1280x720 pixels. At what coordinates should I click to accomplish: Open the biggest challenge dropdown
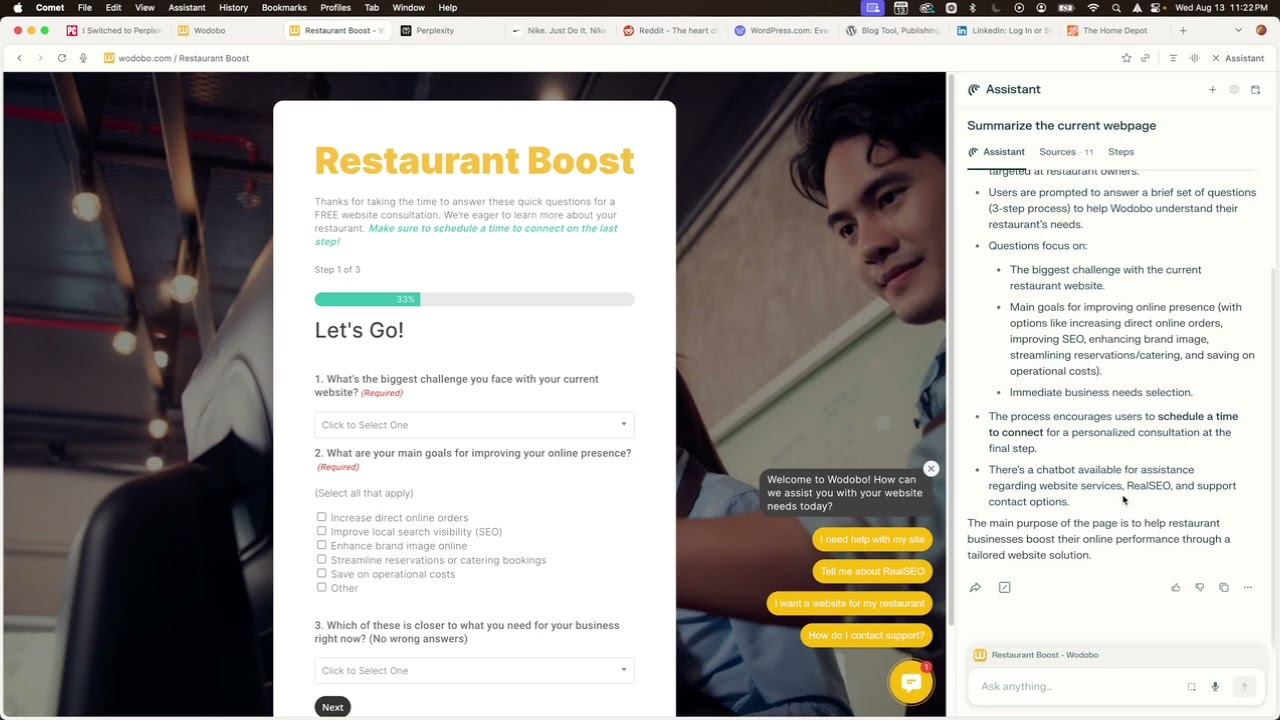click(x=474, y=425)
